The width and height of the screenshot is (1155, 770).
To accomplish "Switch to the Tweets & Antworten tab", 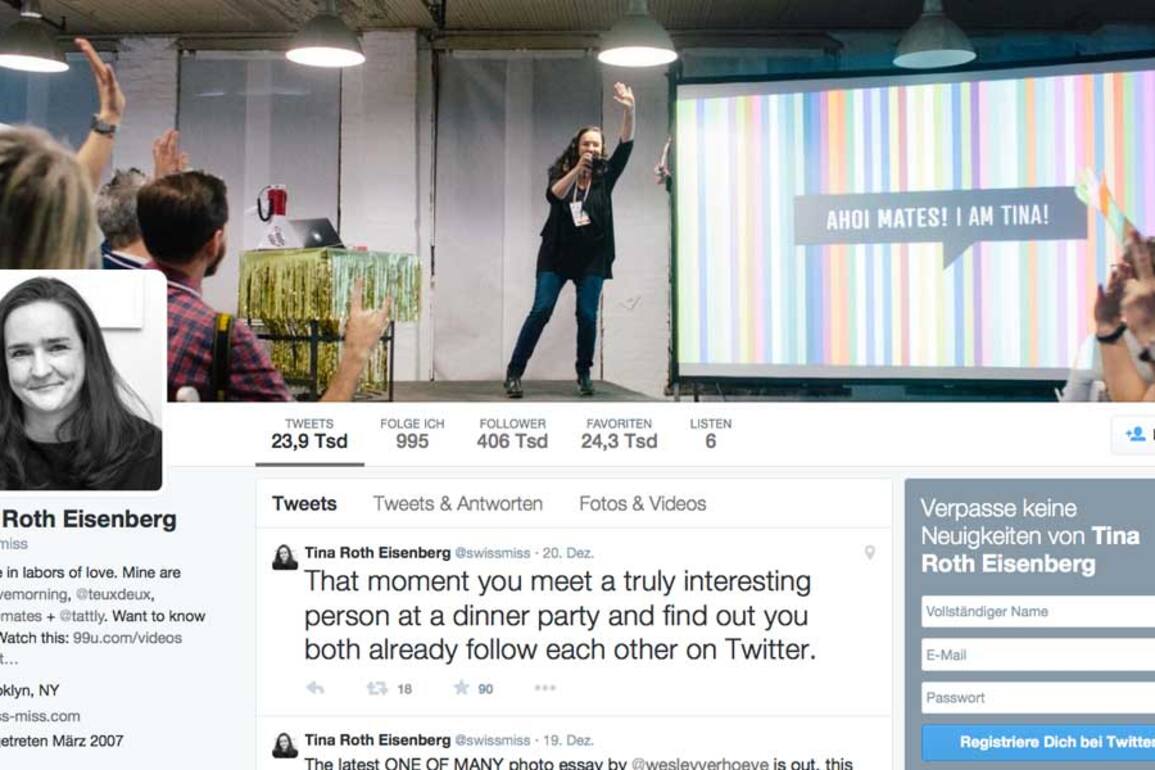I will click(x=457, y=503).
